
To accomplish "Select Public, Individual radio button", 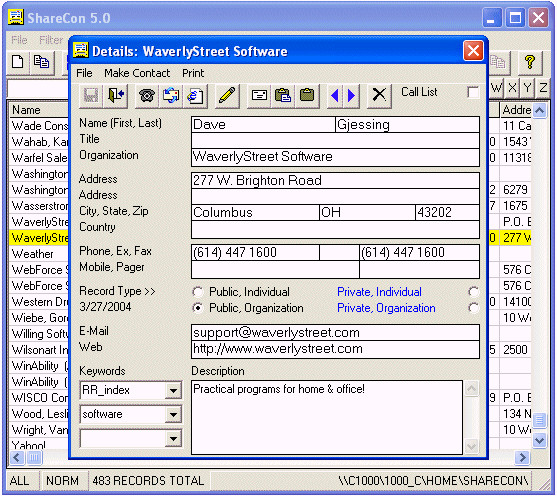I will pyautogui.click(x=198, y=292).
